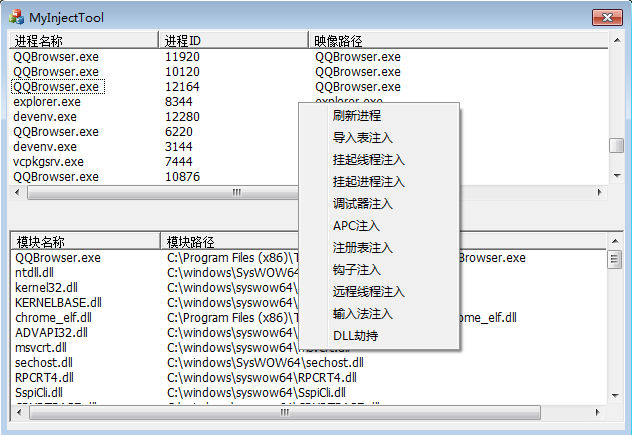Choose 刷新进程 from the context menu
632x435 pixels.
pyautogui.click(x=357, y=116)
